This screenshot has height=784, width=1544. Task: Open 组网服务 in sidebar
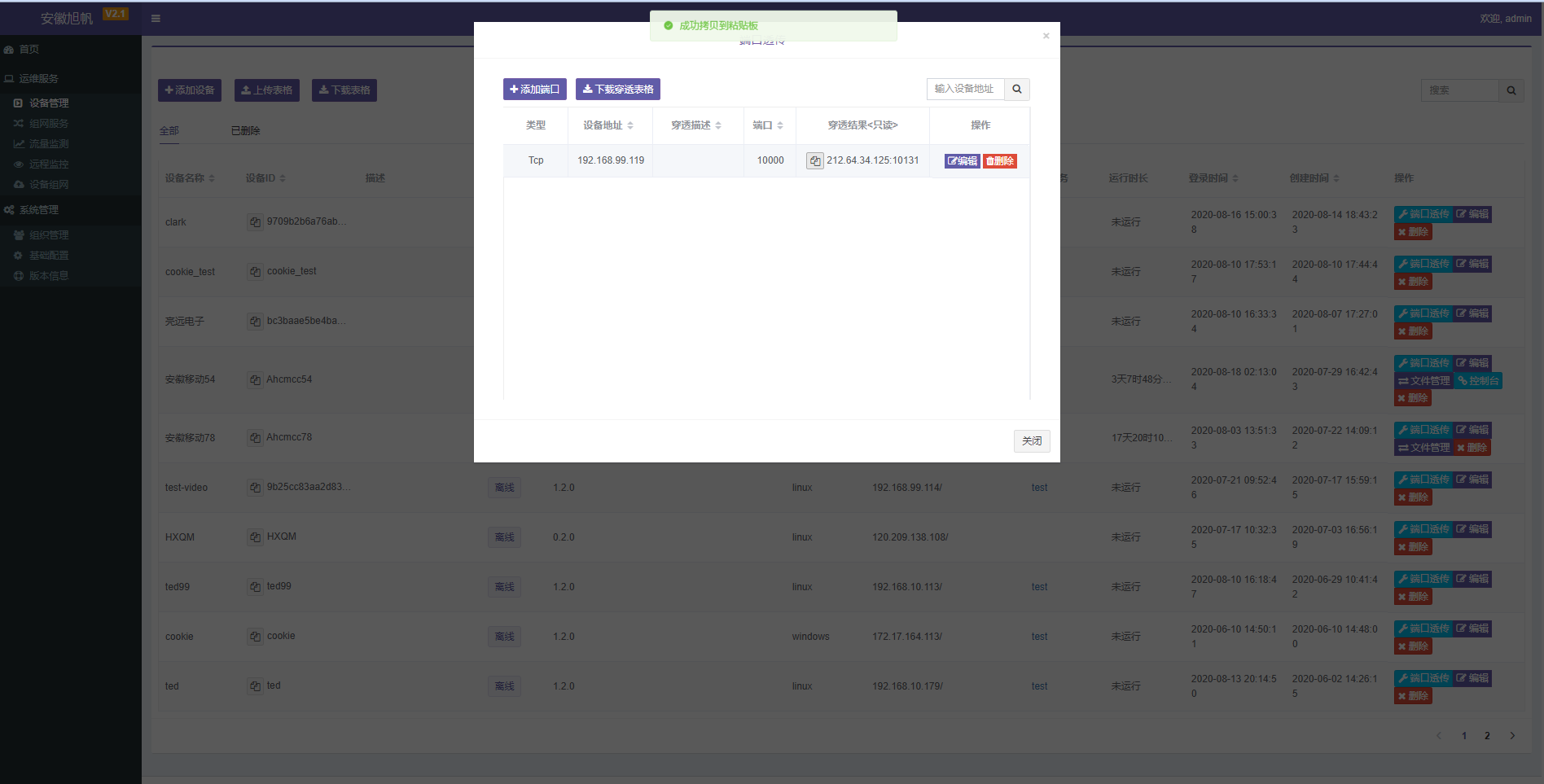point(71,124)
